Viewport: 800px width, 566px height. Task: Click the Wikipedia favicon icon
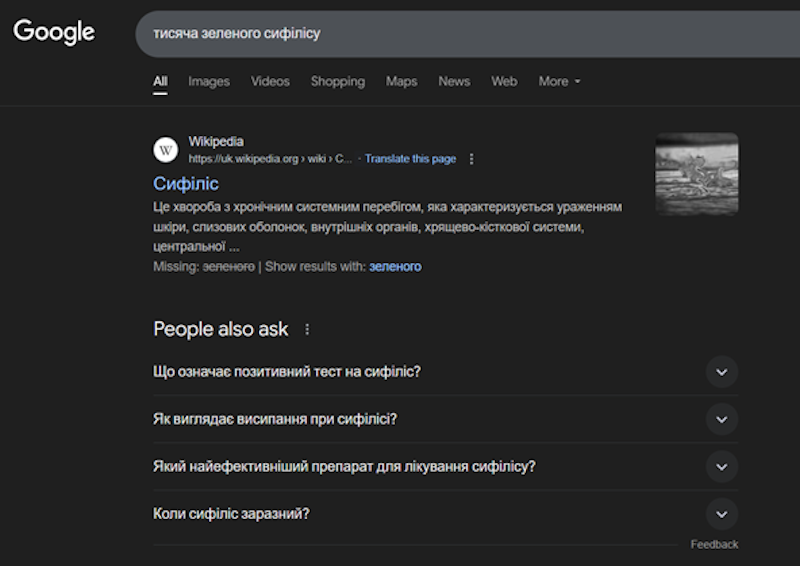click(166, 150)
